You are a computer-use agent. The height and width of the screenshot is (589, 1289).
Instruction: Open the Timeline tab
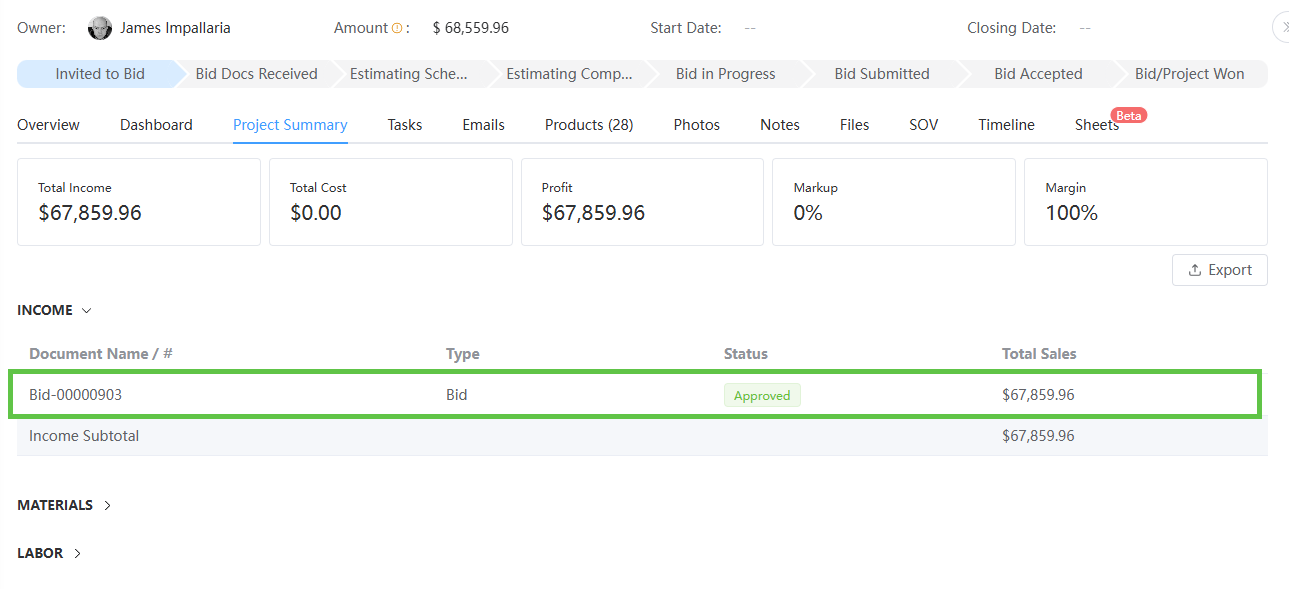[1006, 125]
